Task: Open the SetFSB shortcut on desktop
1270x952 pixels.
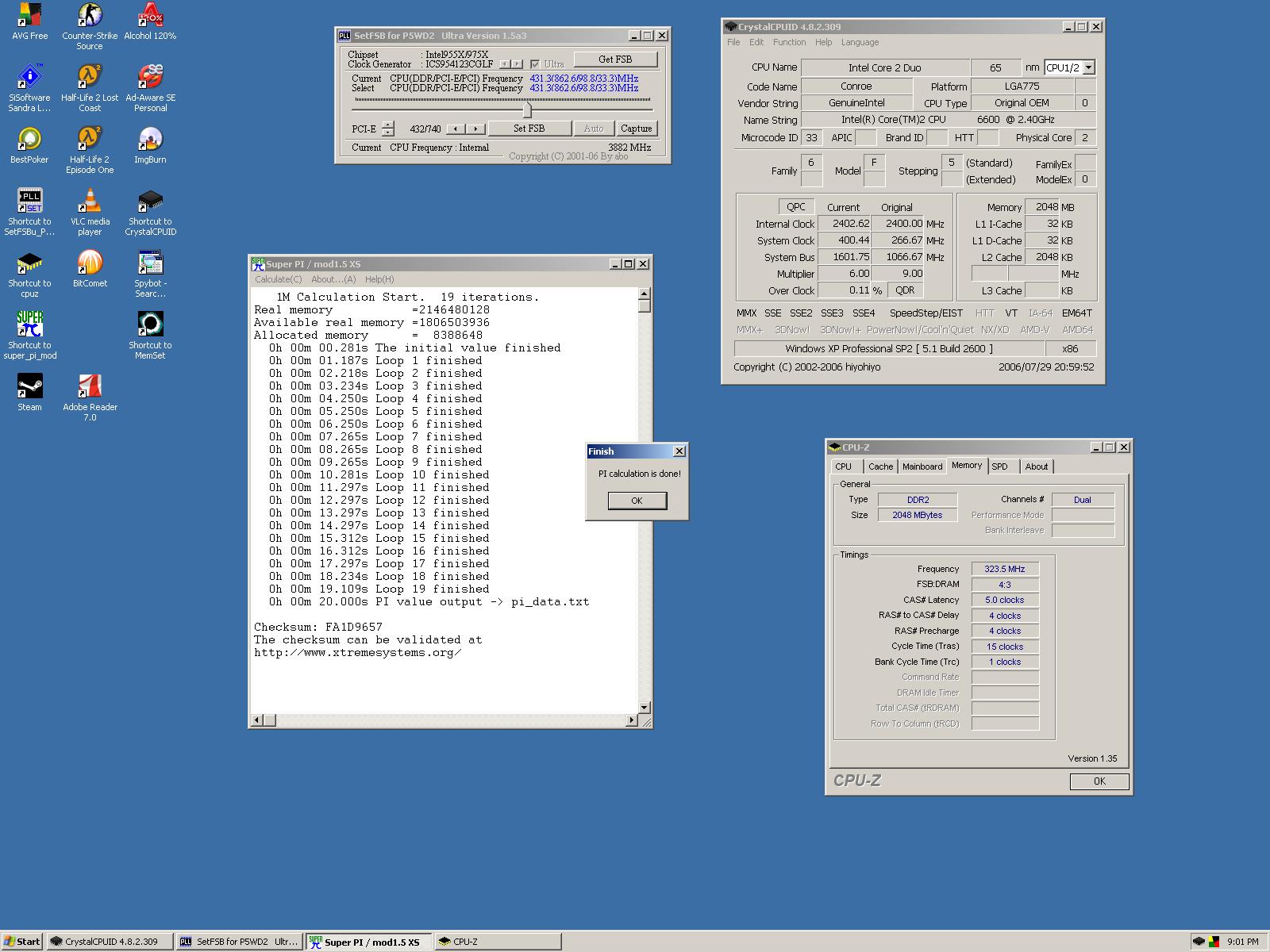Action: point(29,212)
